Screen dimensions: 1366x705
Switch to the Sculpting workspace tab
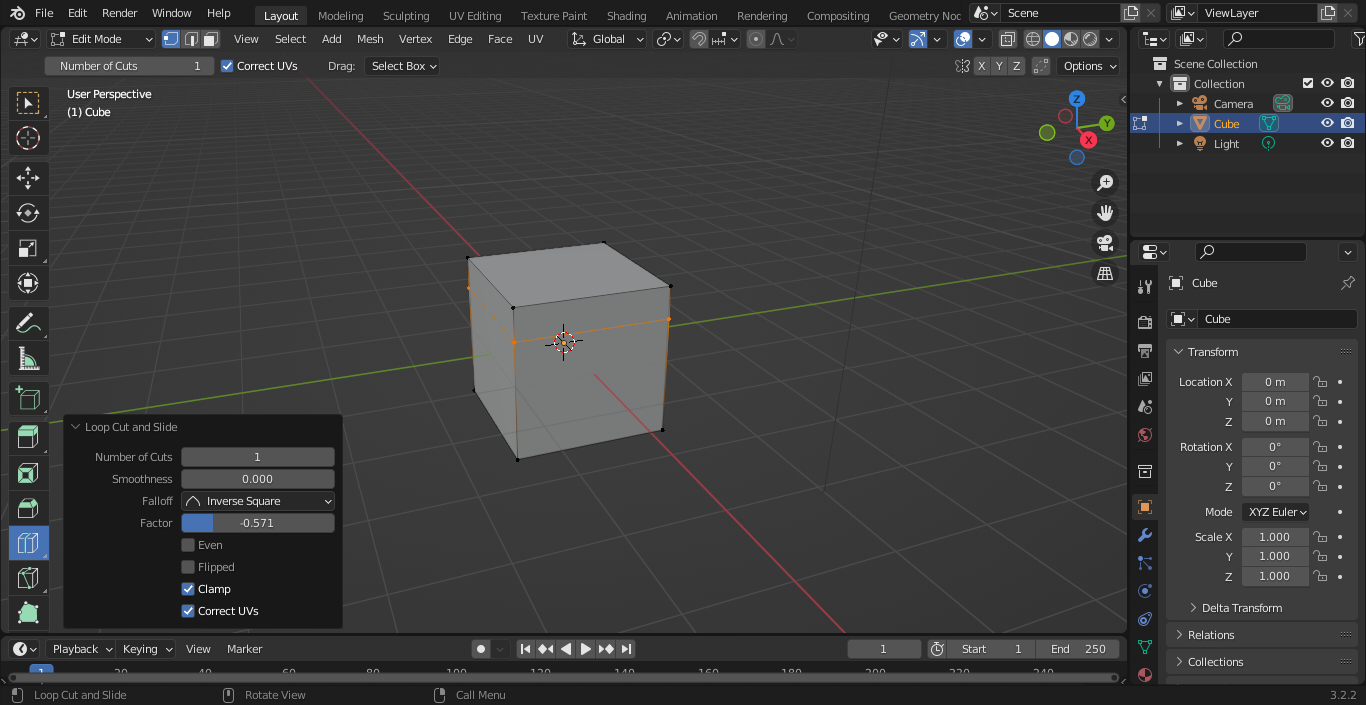pos(406,15)
